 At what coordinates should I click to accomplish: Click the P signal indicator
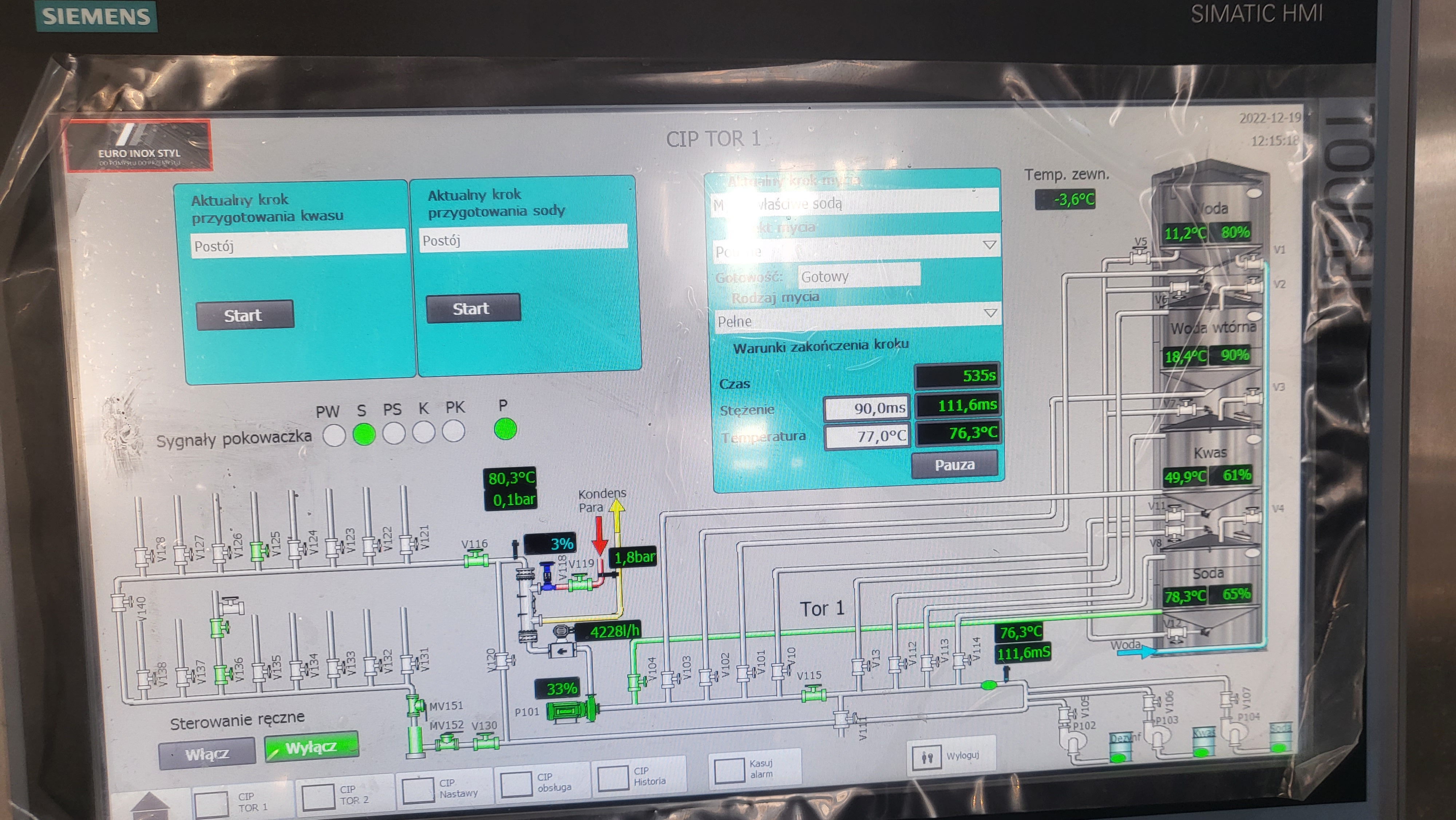click(505, 429)
